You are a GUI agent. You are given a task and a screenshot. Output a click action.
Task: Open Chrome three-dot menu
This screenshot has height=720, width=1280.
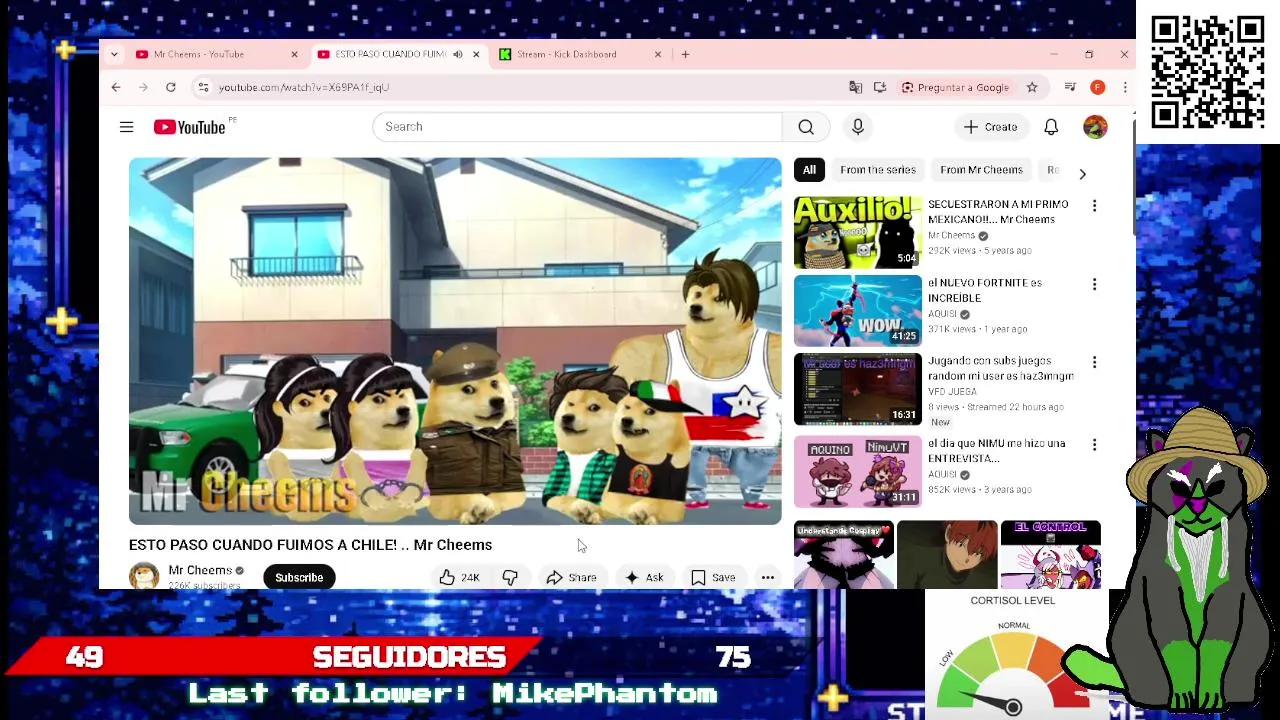pos(1125,87)
